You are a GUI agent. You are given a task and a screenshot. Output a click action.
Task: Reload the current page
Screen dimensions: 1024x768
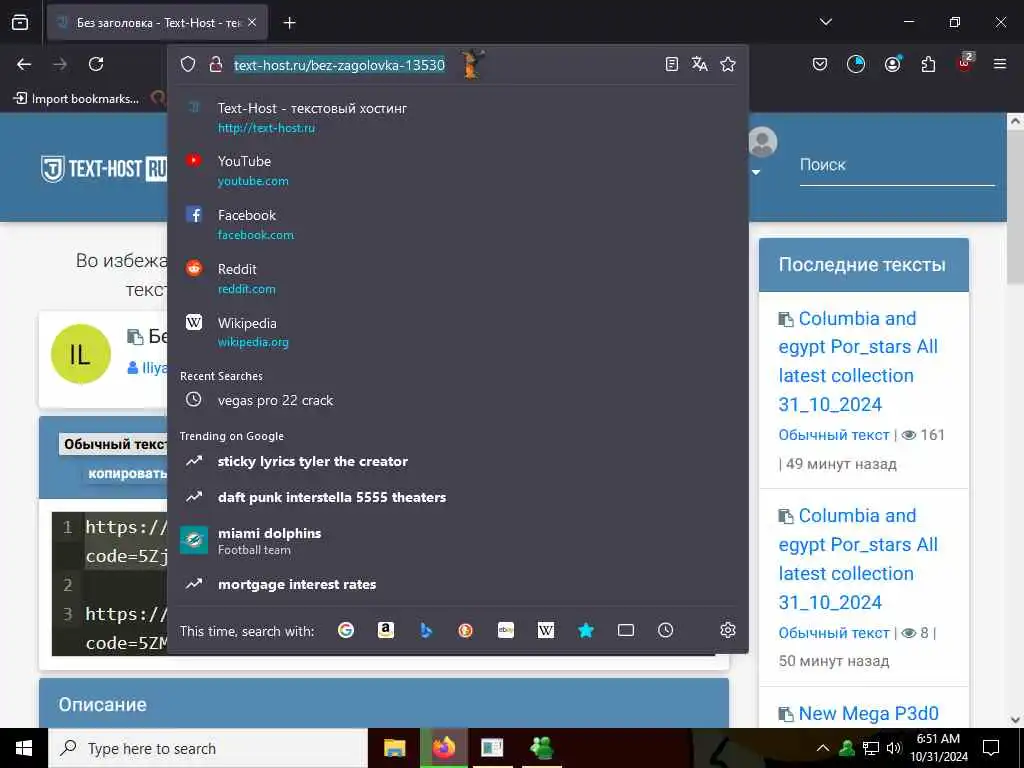[x=96, y=64]
